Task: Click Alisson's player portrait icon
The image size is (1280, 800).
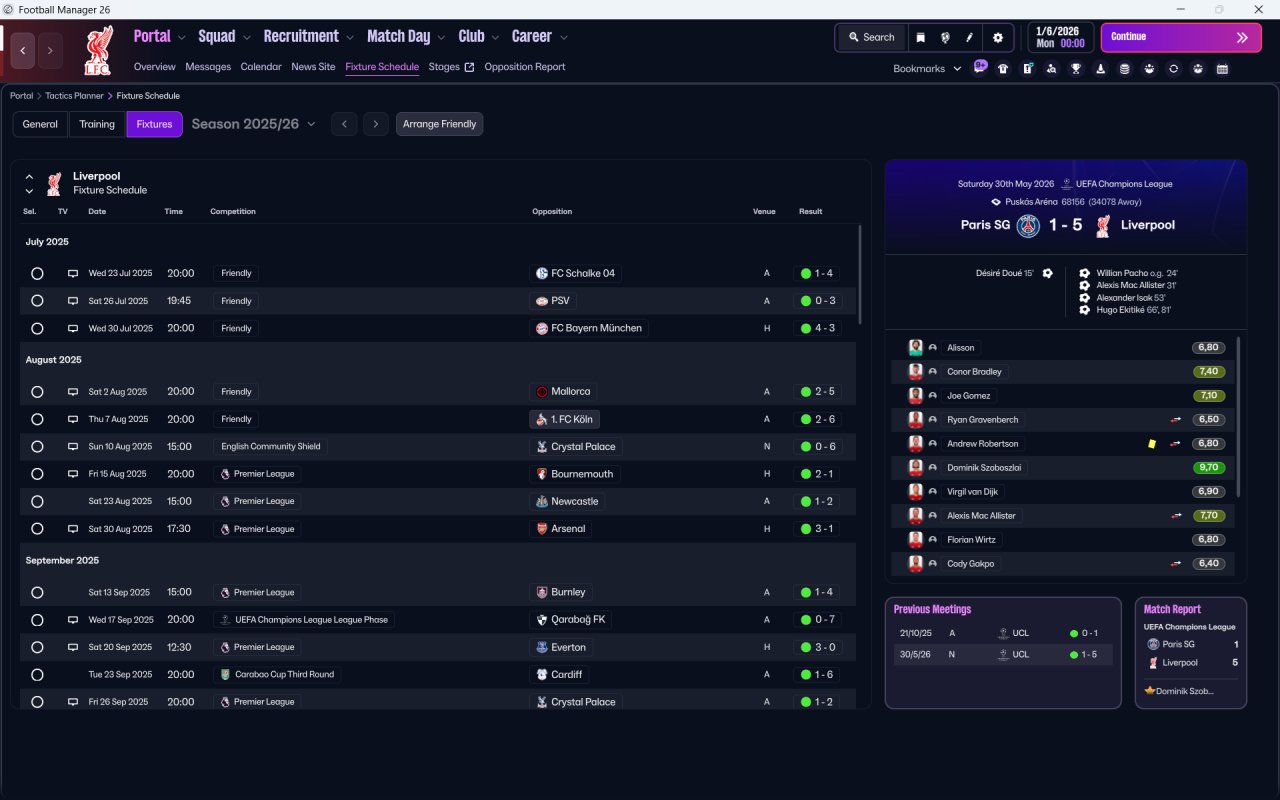Action: pyautogui.click(x=915, y=347)
